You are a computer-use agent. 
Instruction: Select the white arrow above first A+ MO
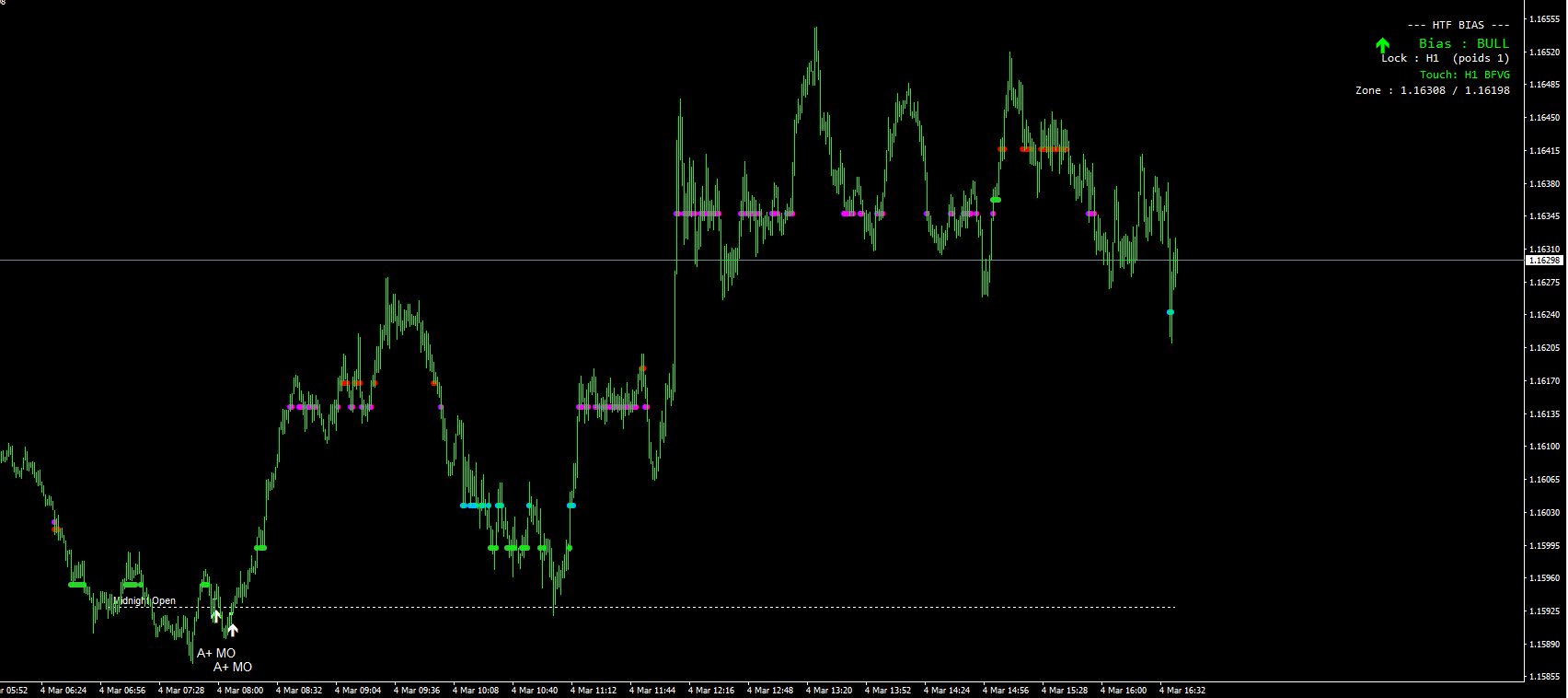(216, 615)
